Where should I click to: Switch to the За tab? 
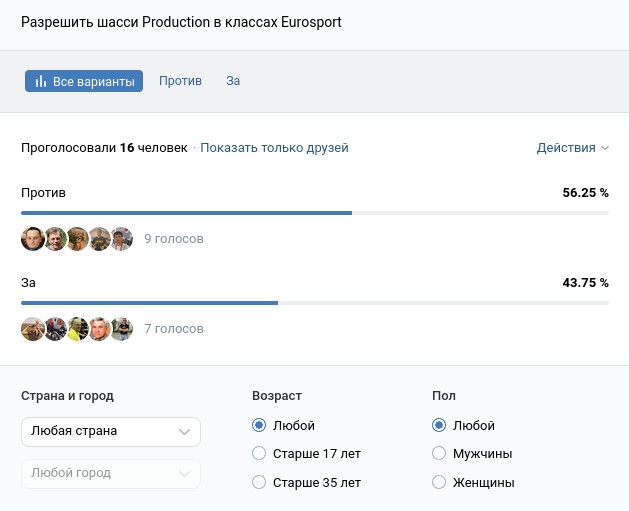pyautogui.click(x=233, y=81)
